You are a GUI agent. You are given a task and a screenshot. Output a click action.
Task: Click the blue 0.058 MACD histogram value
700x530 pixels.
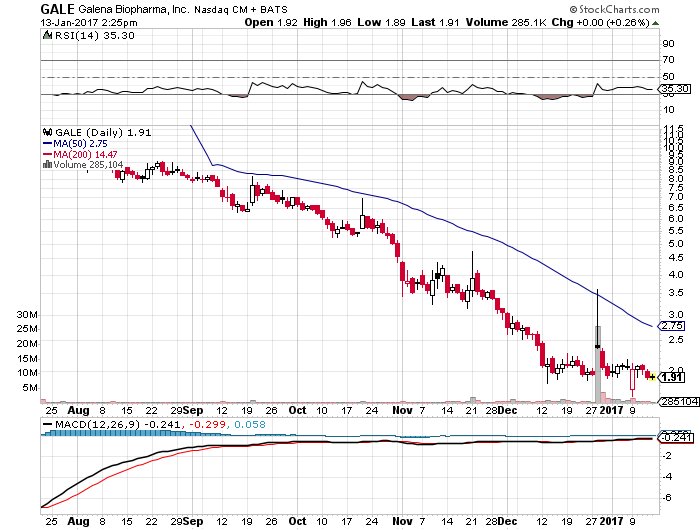[250, 424]
